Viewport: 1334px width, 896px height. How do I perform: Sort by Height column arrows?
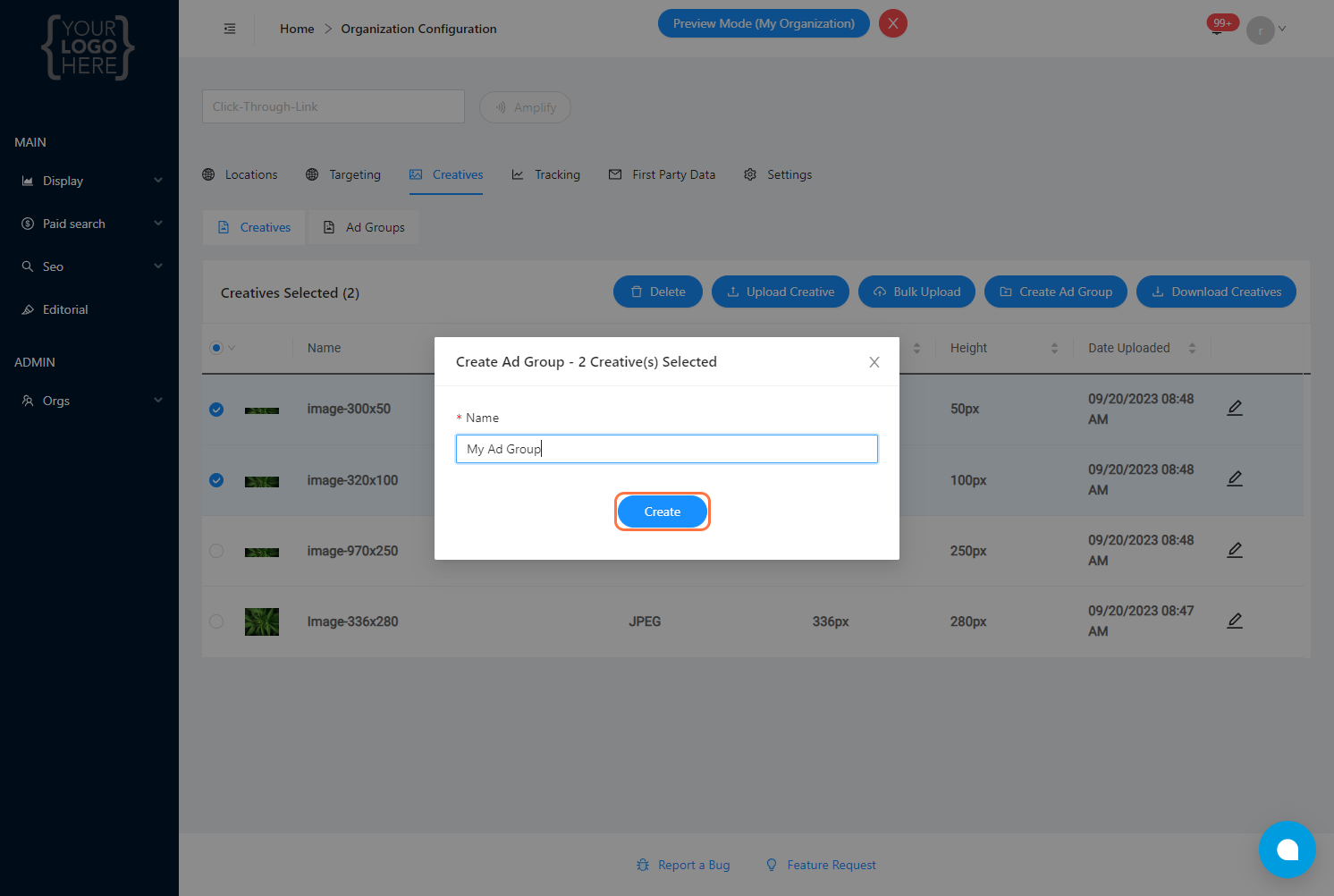point(1054,348)
